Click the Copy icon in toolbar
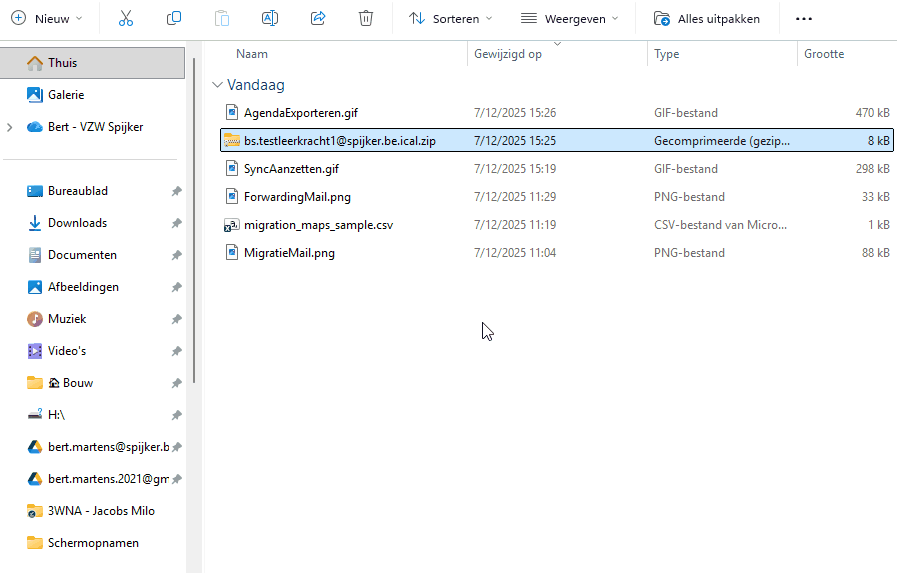The image size is (897, 573). coord(174,18)
